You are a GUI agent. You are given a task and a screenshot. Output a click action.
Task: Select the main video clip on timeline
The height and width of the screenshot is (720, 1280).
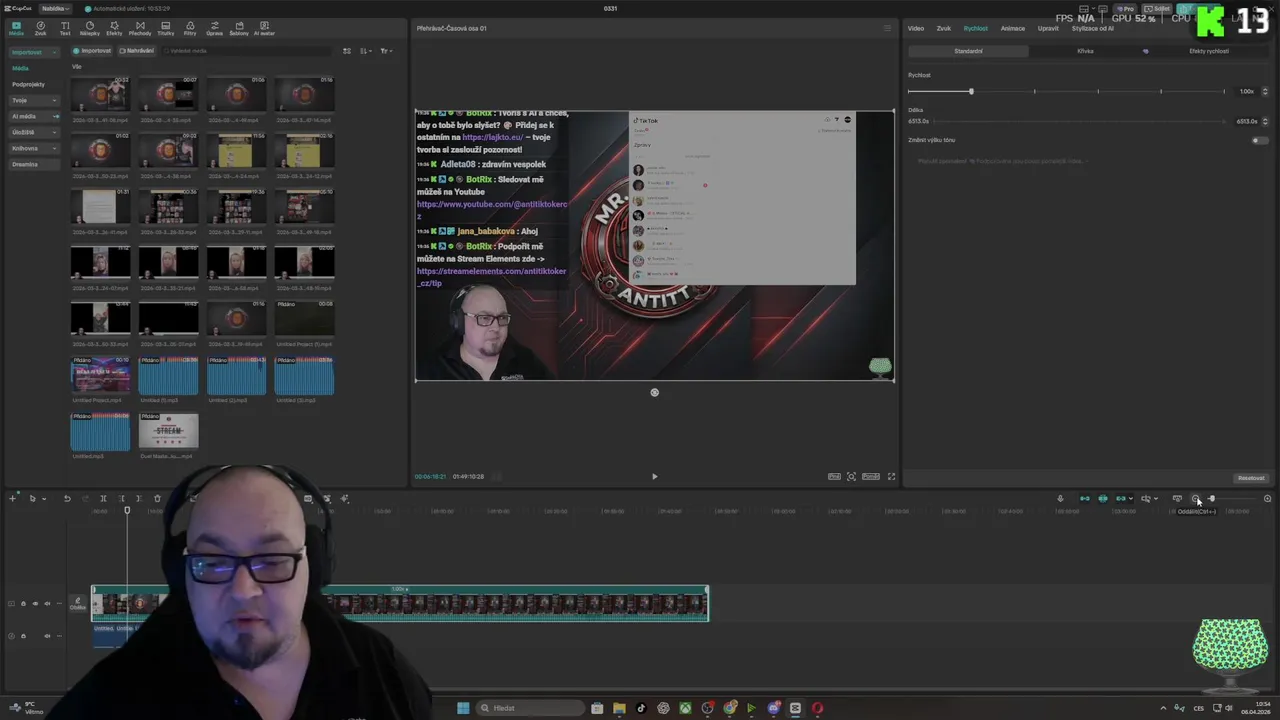point(400,604)
